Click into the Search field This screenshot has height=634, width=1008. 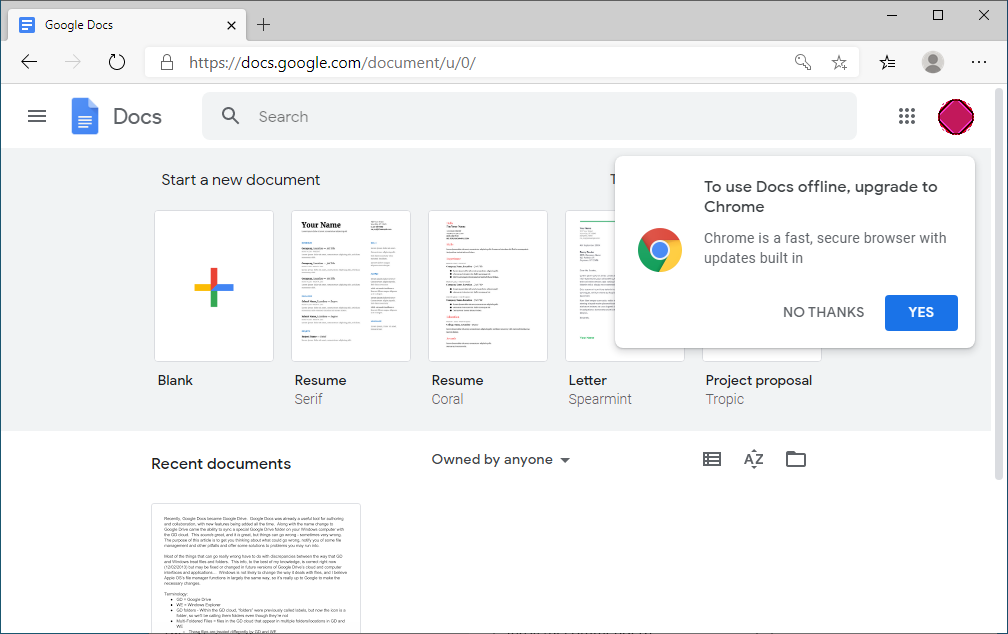point(529,116)
